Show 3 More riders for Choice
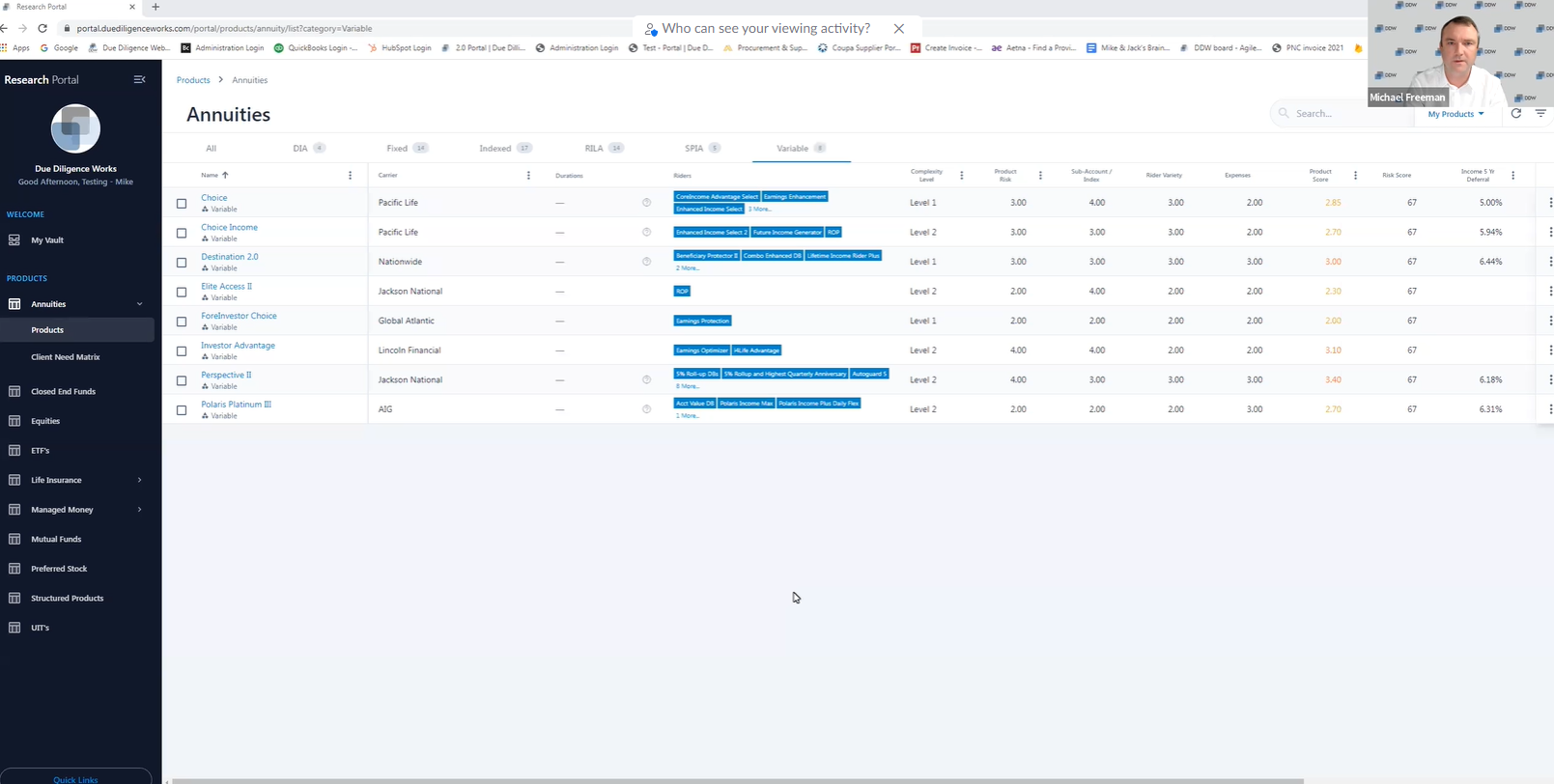This screenshot has width=1554, height=784. (x=760, y=209)
